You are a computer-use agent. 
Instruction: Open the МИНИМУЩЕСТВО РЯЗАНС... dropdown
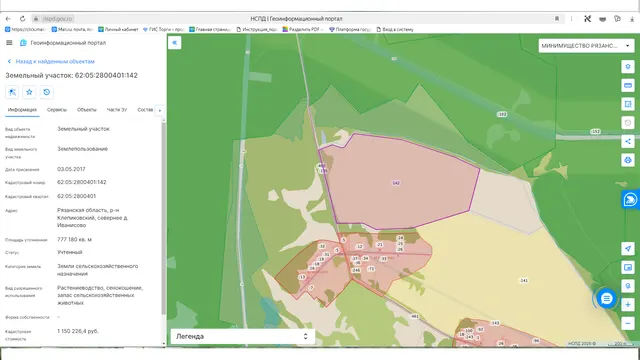coord(586,46)
